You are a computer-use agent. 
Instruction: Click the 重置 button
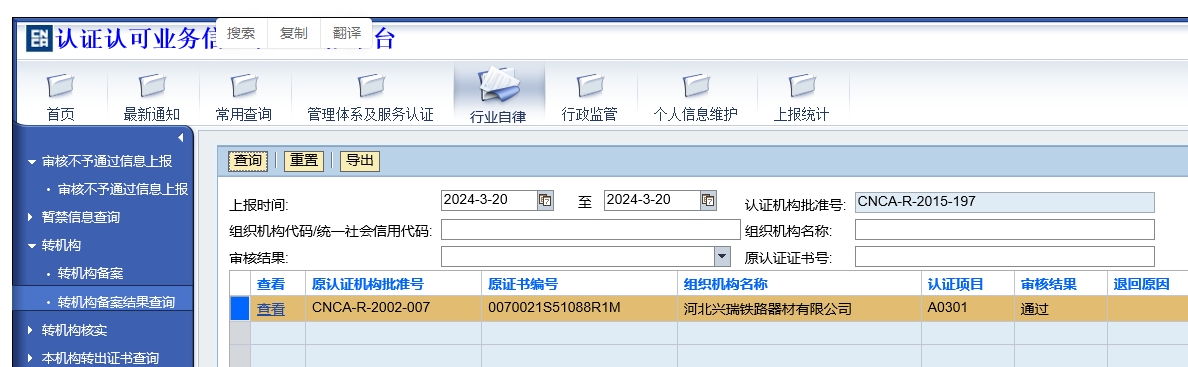coord(304,161)
